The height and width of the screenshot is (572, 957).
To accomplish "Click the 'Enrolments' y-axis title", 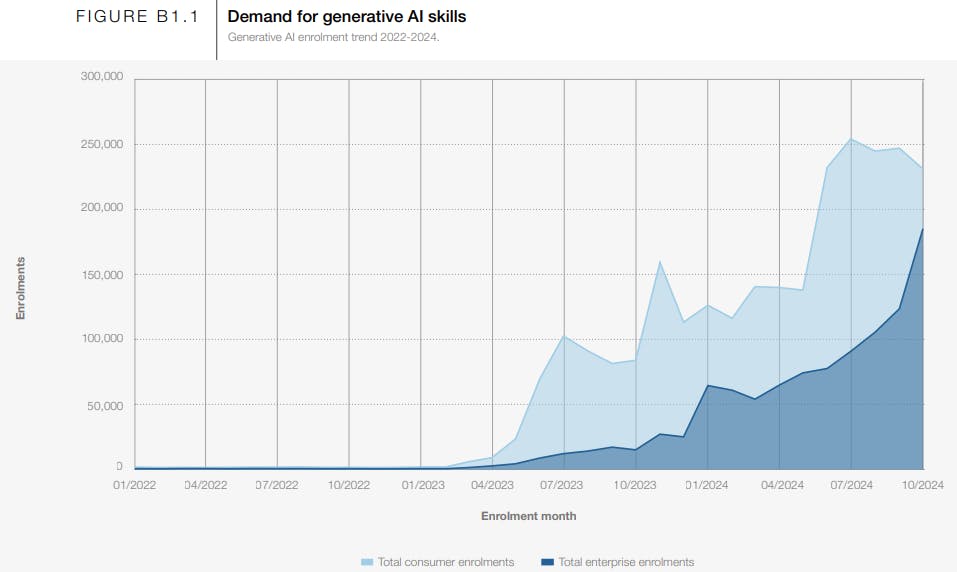I will click(21, 288).
